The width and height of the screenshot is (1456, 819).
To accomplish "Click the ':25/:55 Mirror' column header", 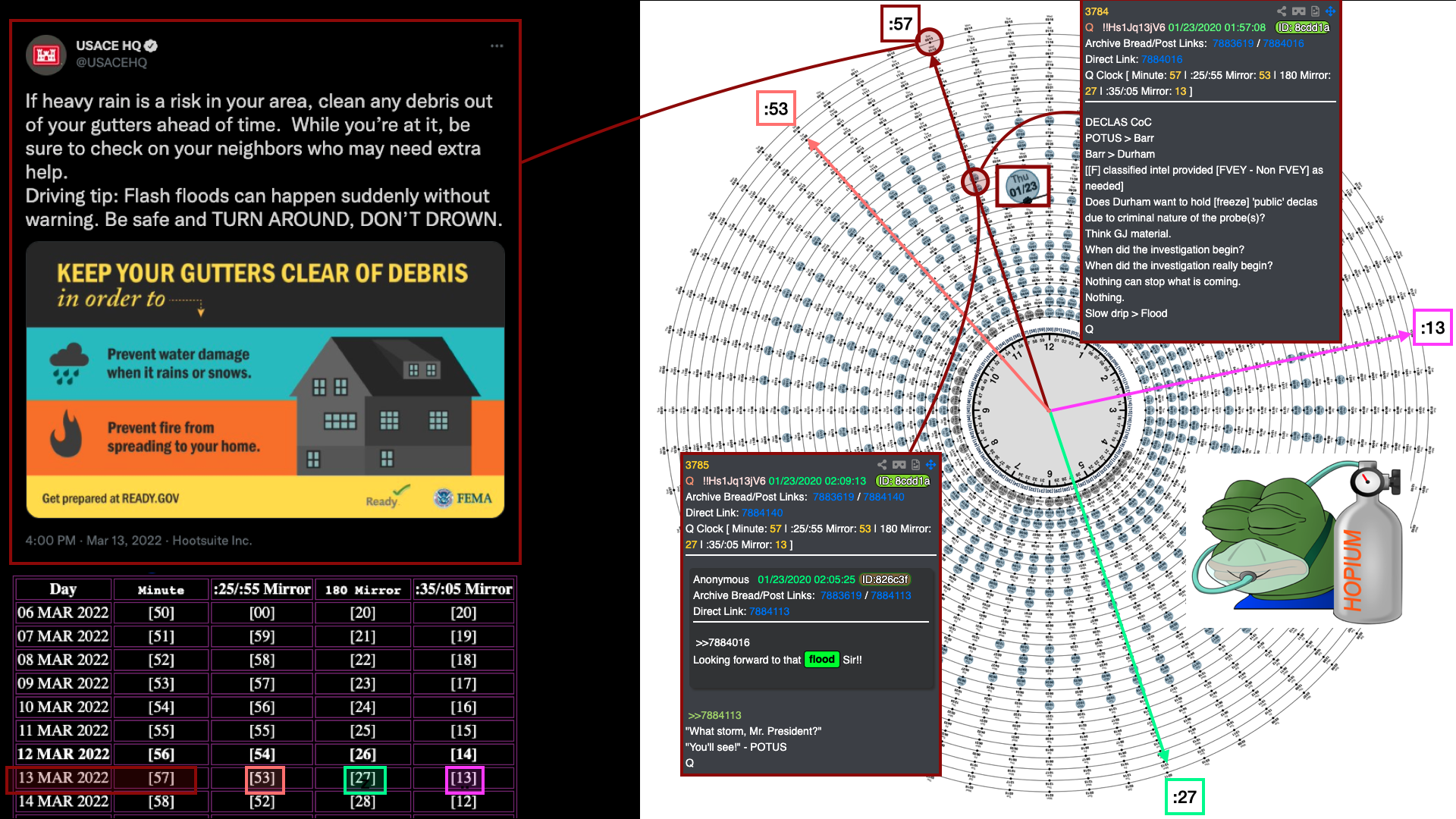I will (x=262, y=589).
